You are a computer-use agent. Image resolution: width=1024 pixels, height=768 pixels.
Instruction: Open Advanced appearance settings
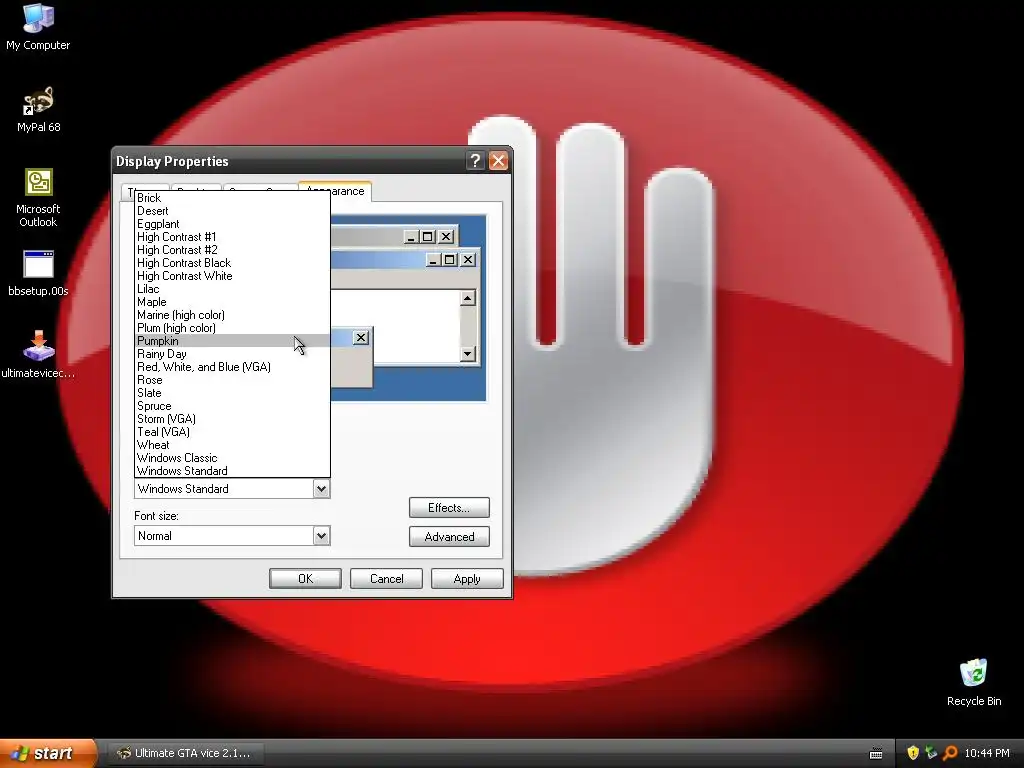click(449, 537)
